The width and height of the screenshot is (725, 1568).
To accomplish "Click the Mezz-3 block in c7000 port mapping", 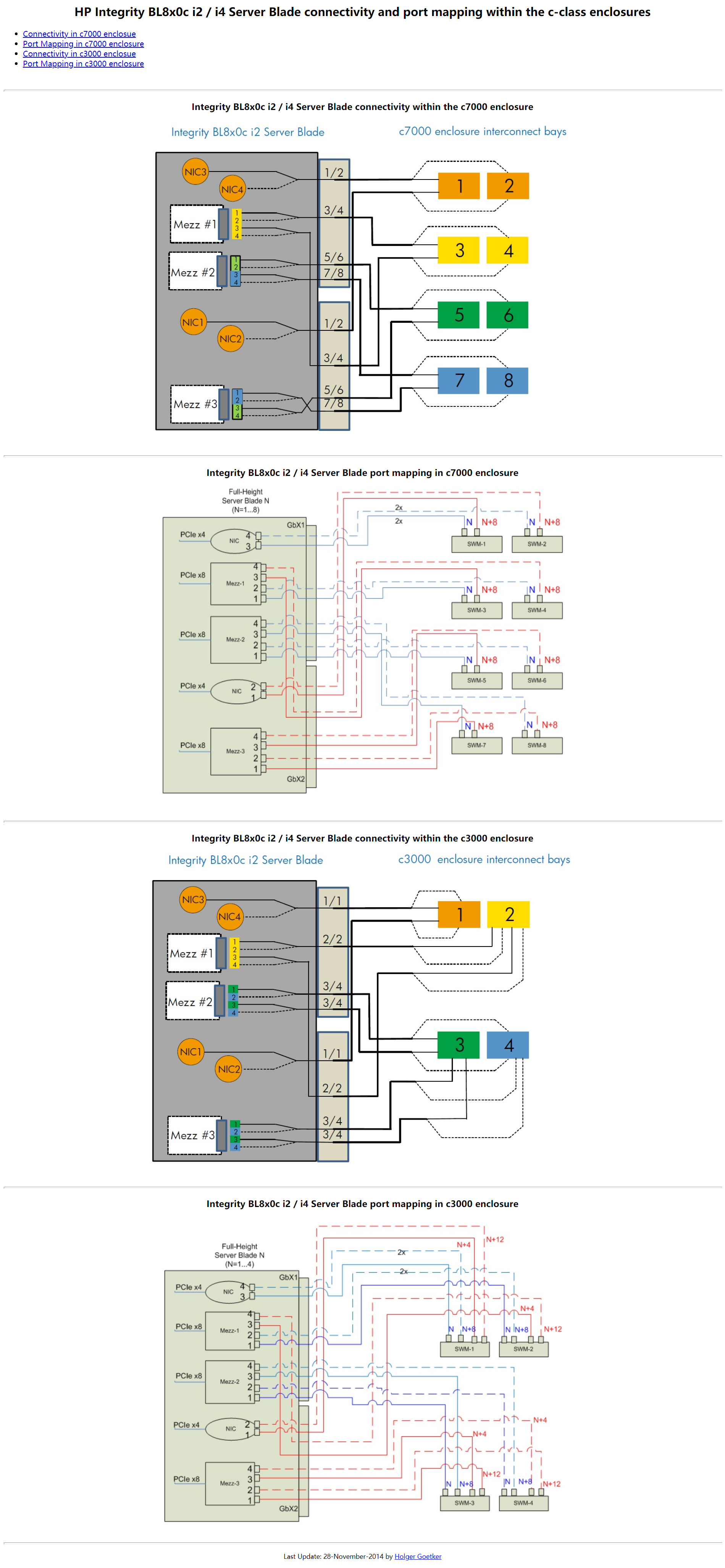I will coord(236,752).
